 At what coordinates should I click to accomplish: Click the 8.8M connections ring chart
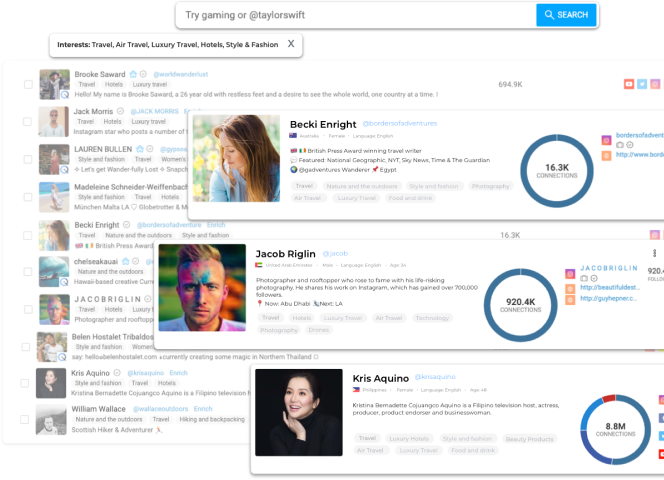tap(615, 429)
